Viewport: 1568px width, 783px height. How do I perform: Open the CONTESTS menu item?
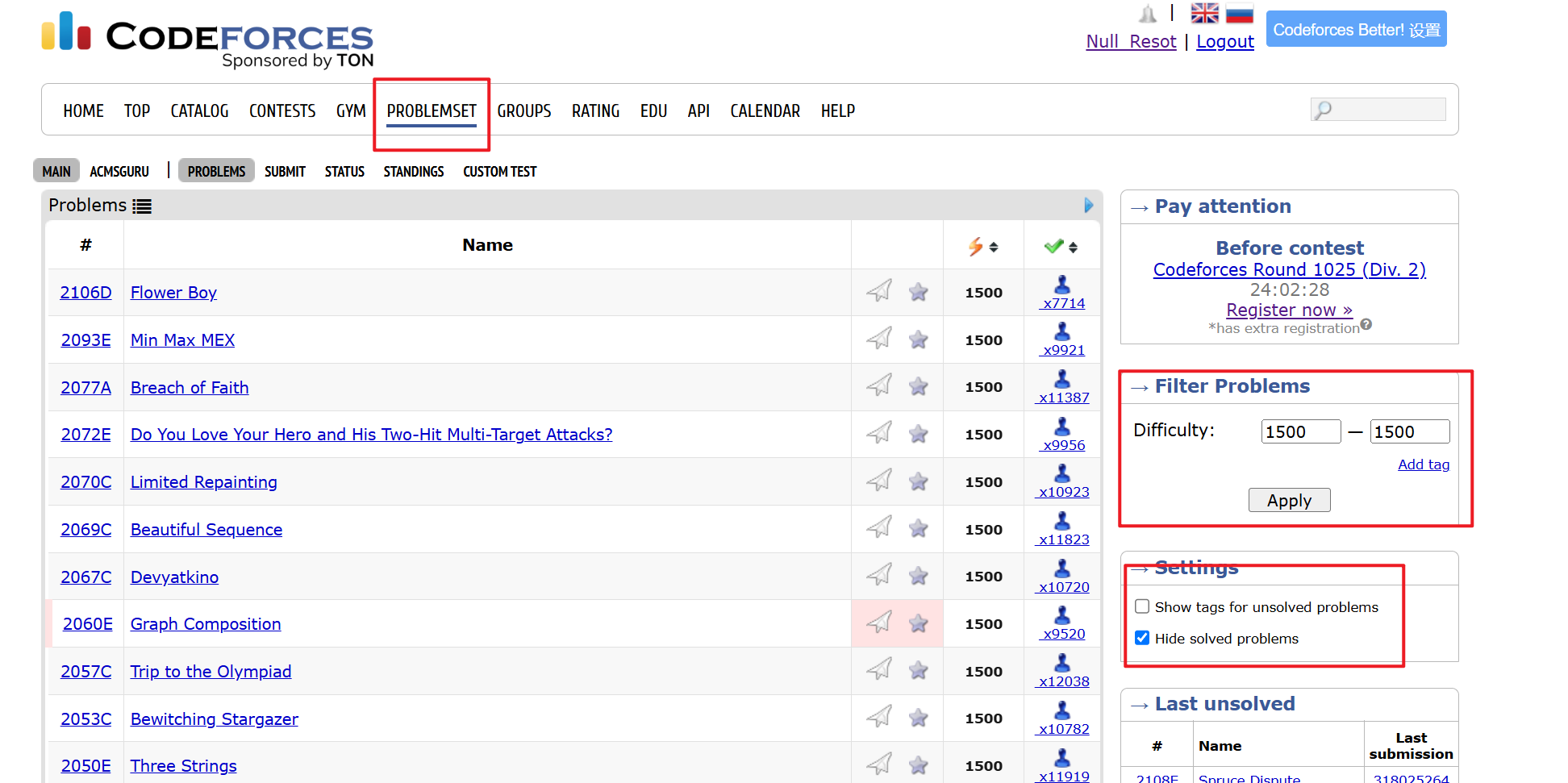(282, 110)
